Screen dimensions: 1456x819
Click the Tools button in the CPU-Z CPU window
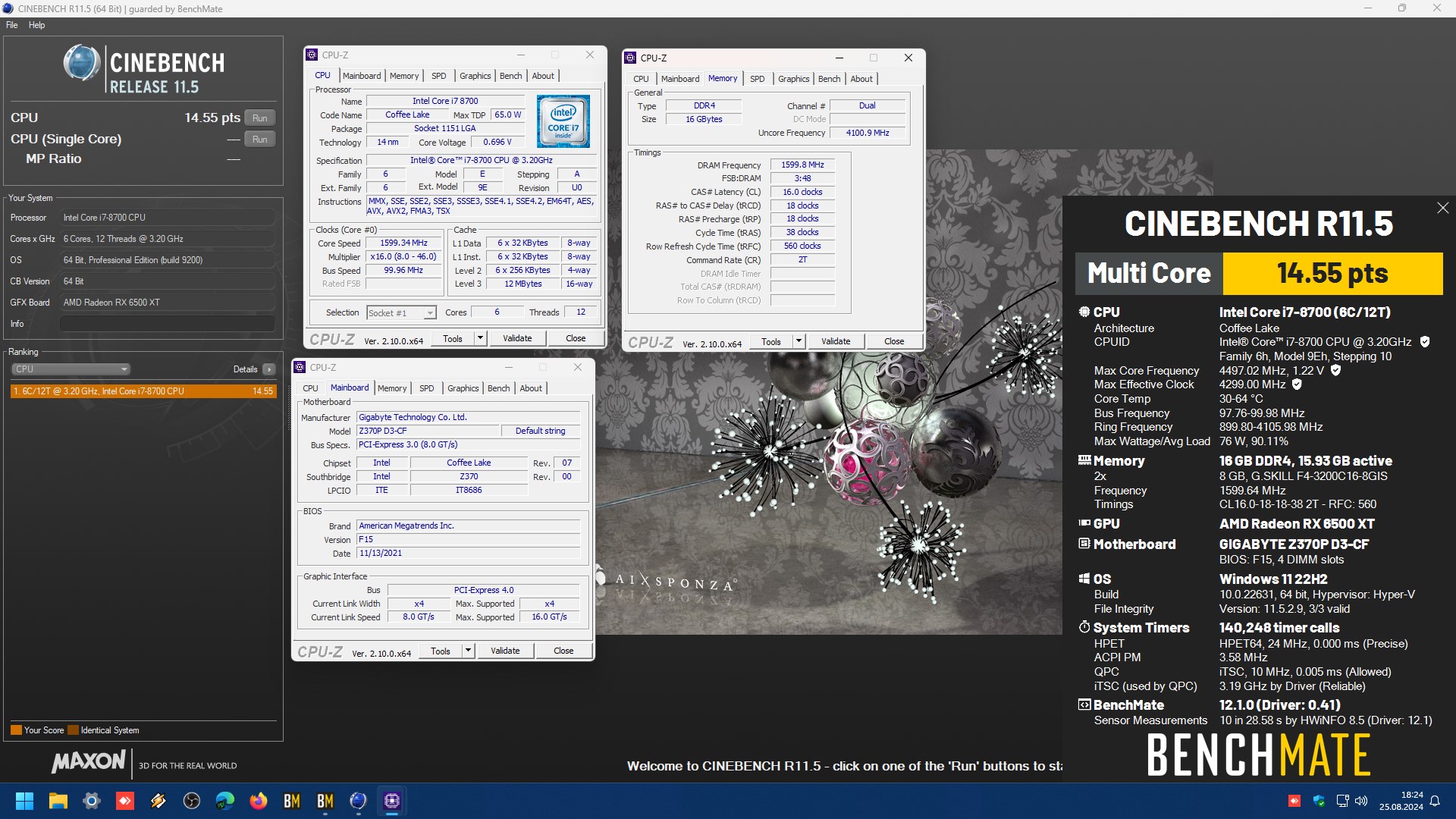453,338
